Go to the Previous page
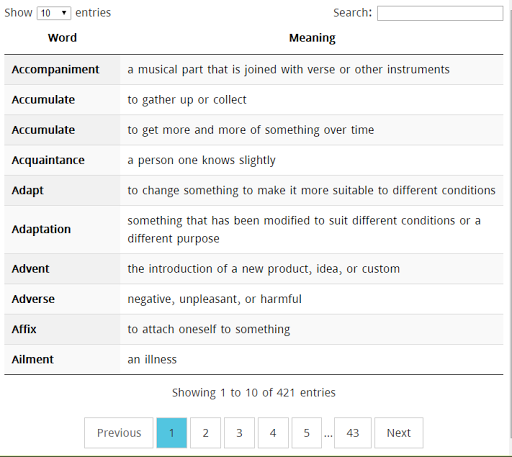 pyautogui.click(x=119, y=433)
